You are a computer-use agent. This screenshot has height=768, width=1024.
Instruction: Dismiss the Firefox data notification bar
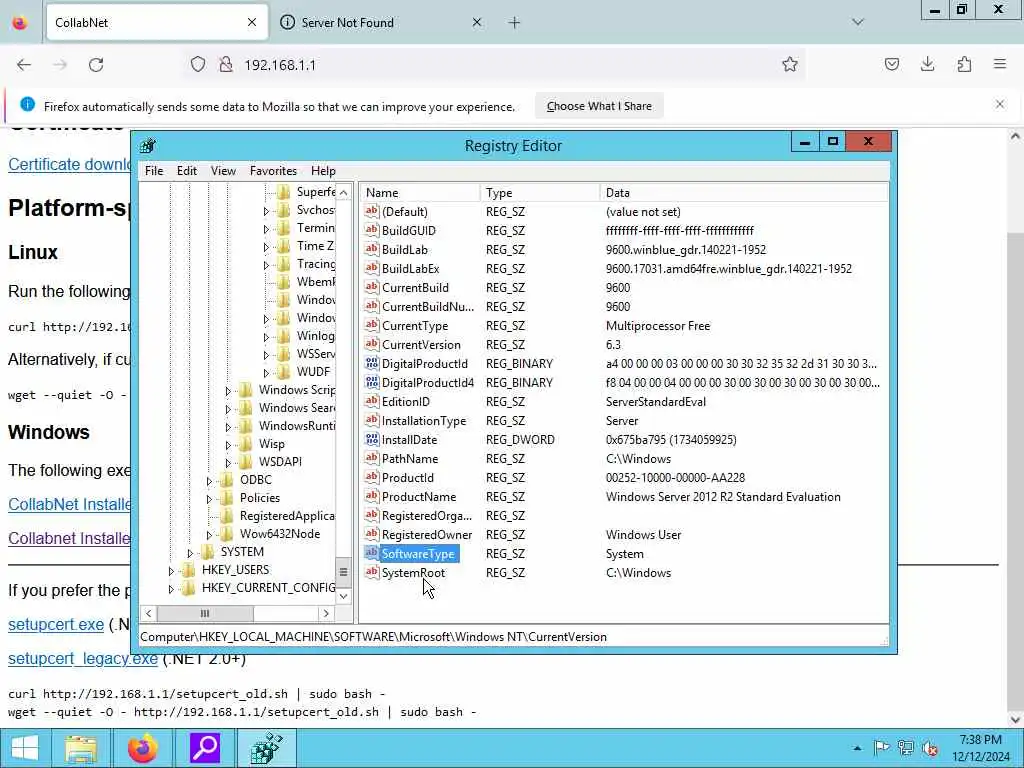coord(1000,104)
